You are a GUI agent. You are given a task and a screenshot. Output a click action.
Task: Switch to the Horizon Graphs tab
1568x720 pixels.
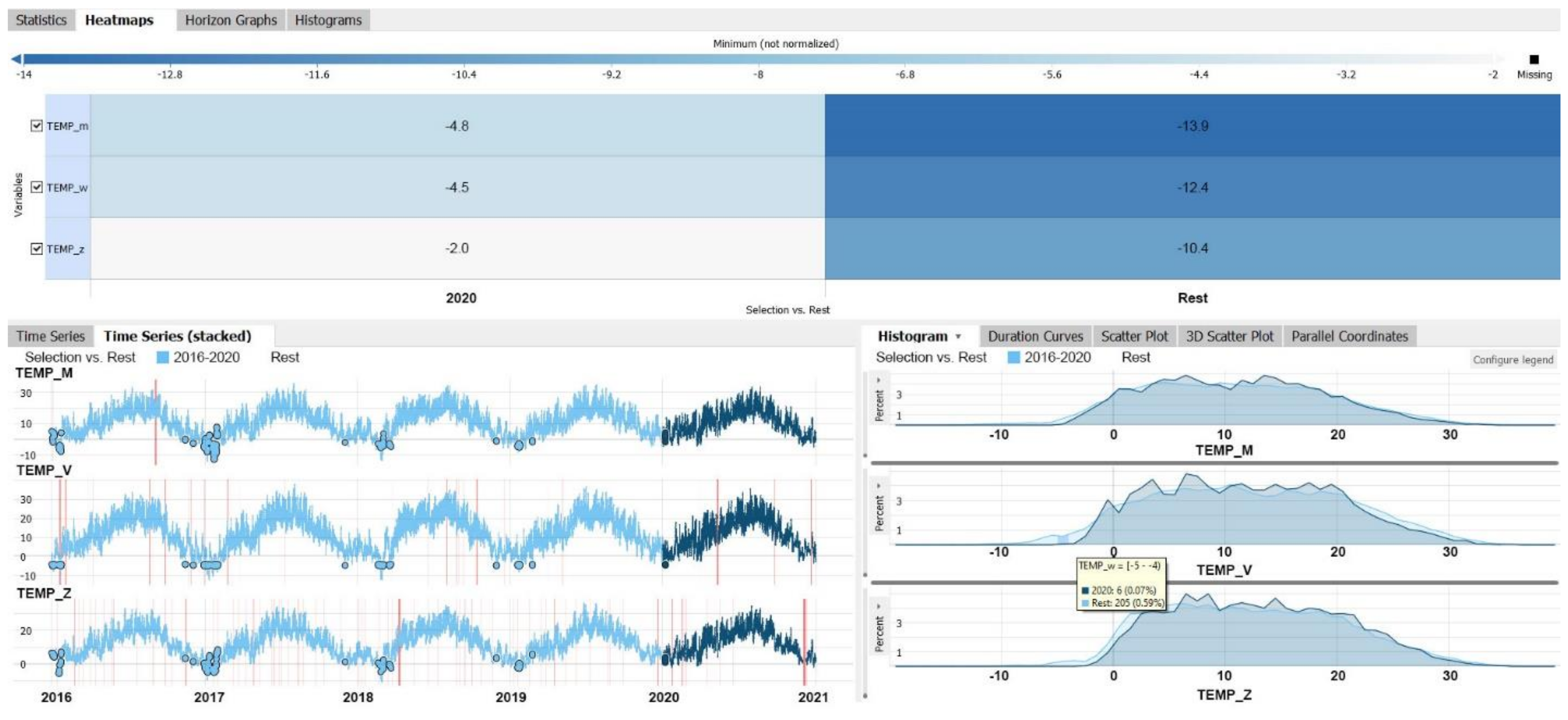pyautogui.click(x=231, y=20)
